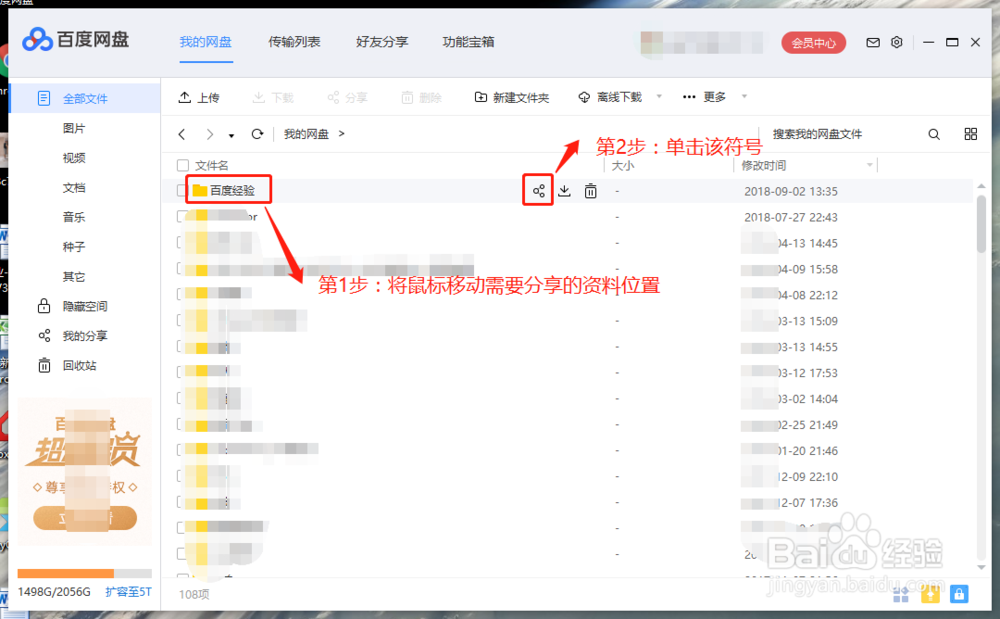Viewport: 1000px width, 619px height.
Task: Click the Baidu Netdisk logo
Action: tap(75, 40)
